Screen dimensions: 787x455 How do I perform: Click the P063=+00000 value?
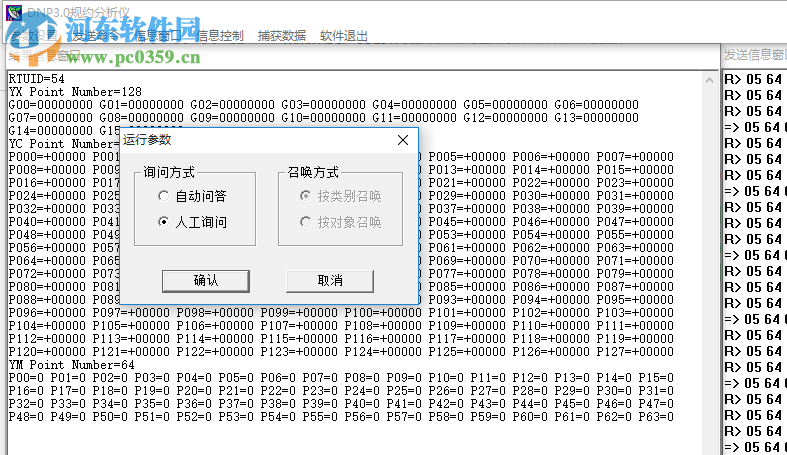pyautogui.click(x=635, y=248)
